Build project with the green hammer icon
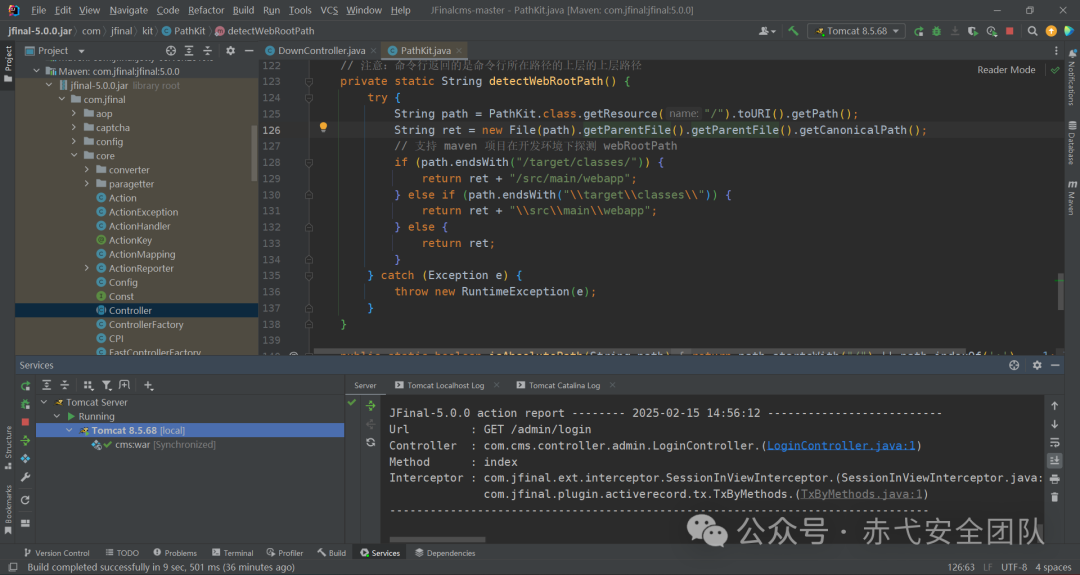Viewport: 1080px width, 575px height. tap(793, 31)
